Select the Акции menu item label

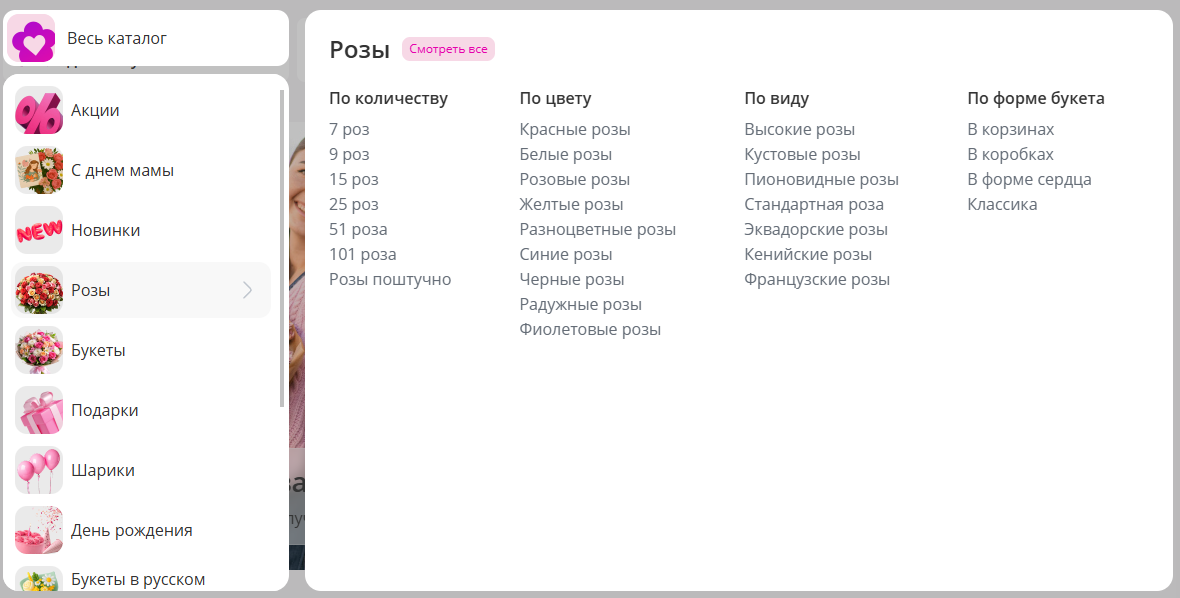95,110
